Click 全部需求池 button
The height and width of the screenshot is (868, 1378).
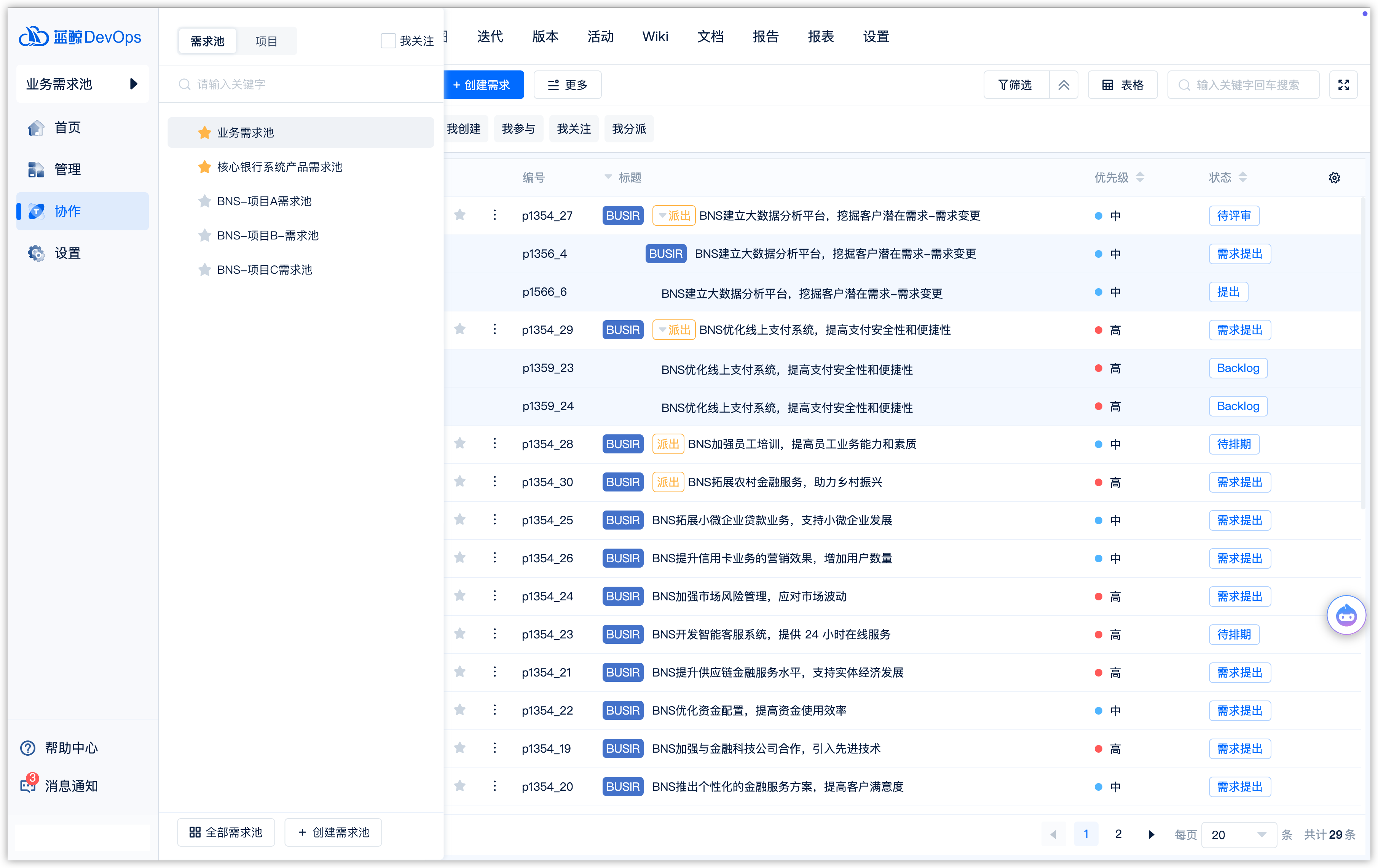tap(225, 832)
